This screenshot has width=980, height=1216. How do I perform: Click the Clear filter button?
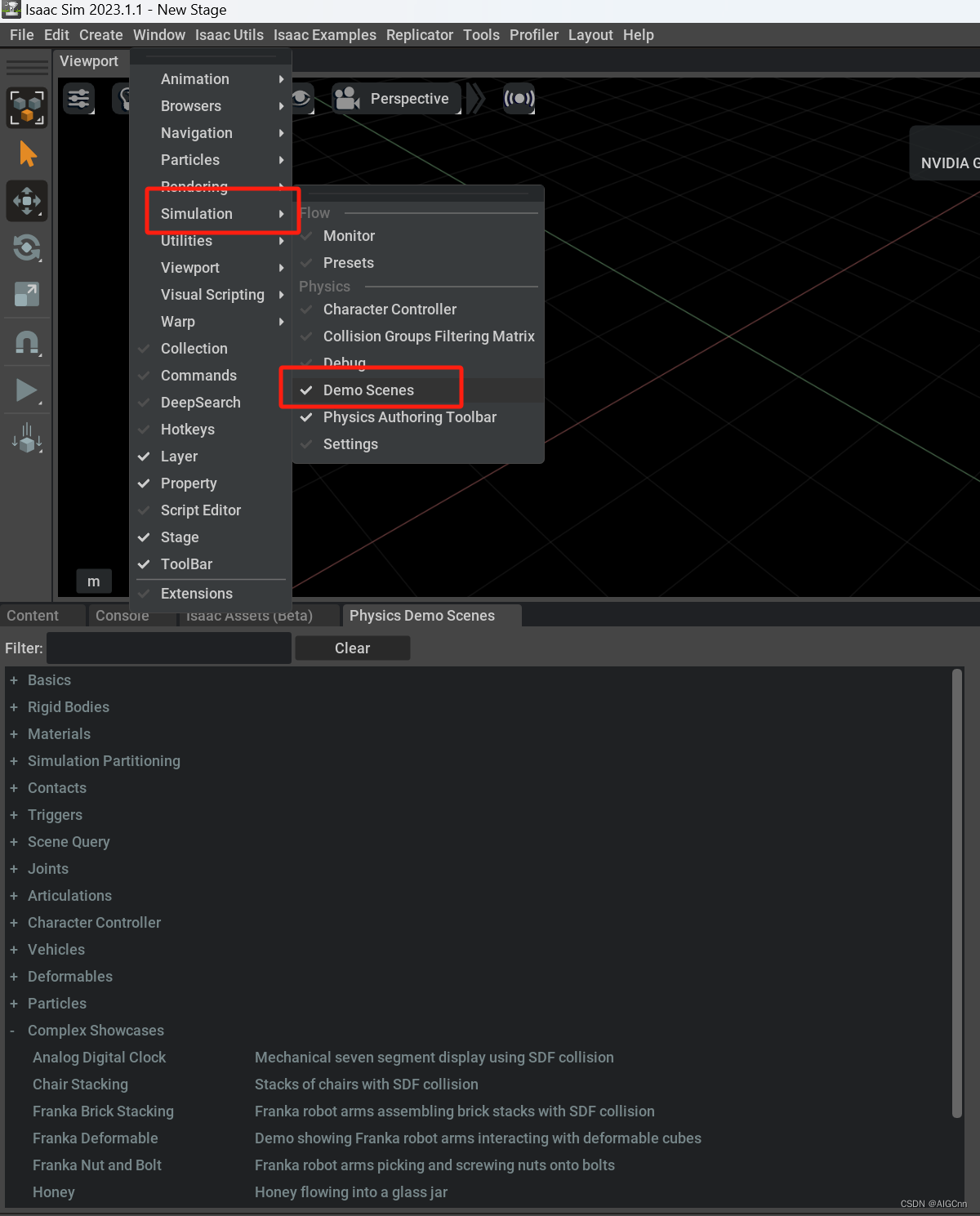(352, 648)
